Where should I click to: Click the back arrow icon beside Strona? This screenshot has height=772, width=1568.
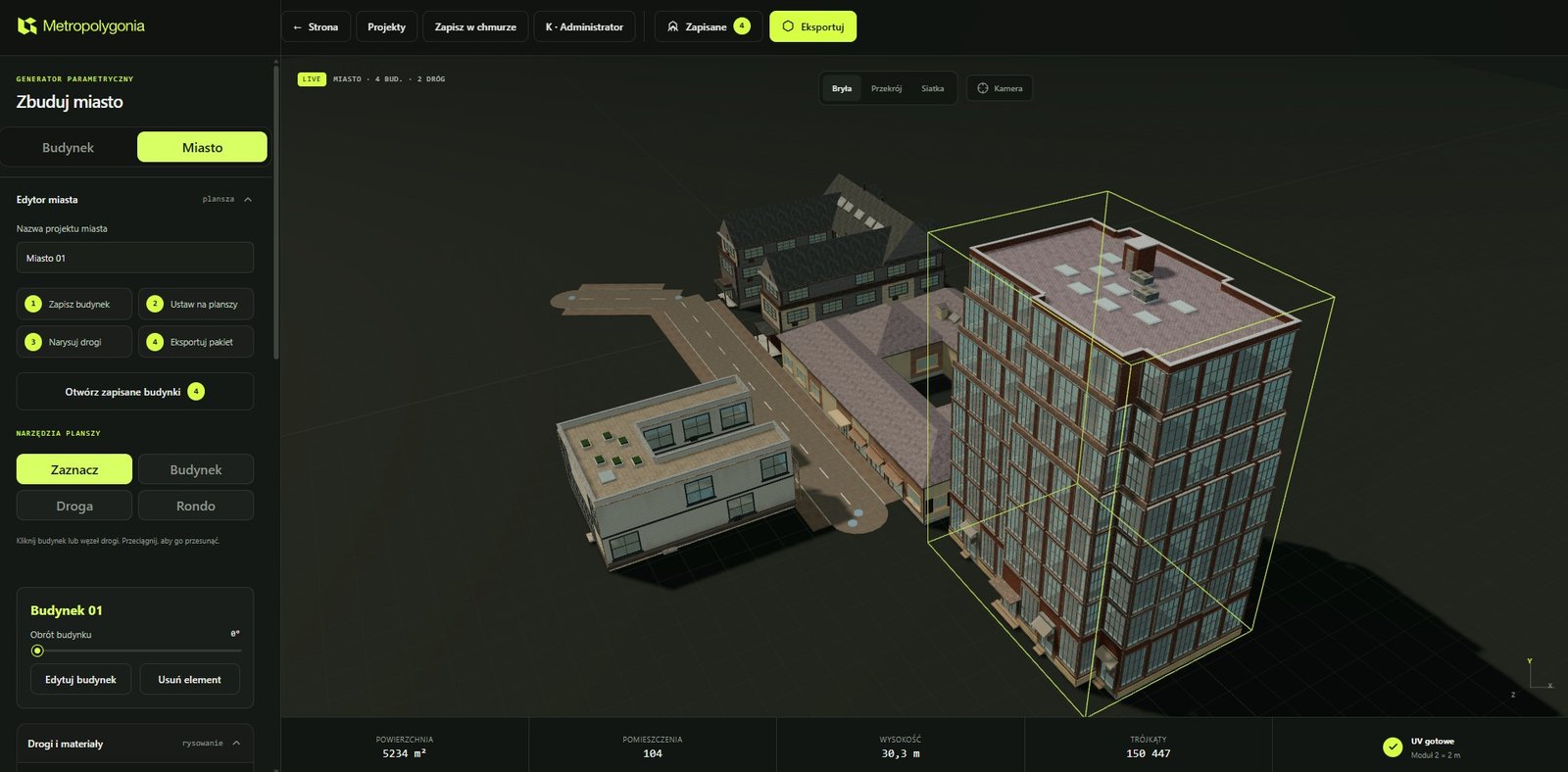pyautogui.click(x=297, y=26)
